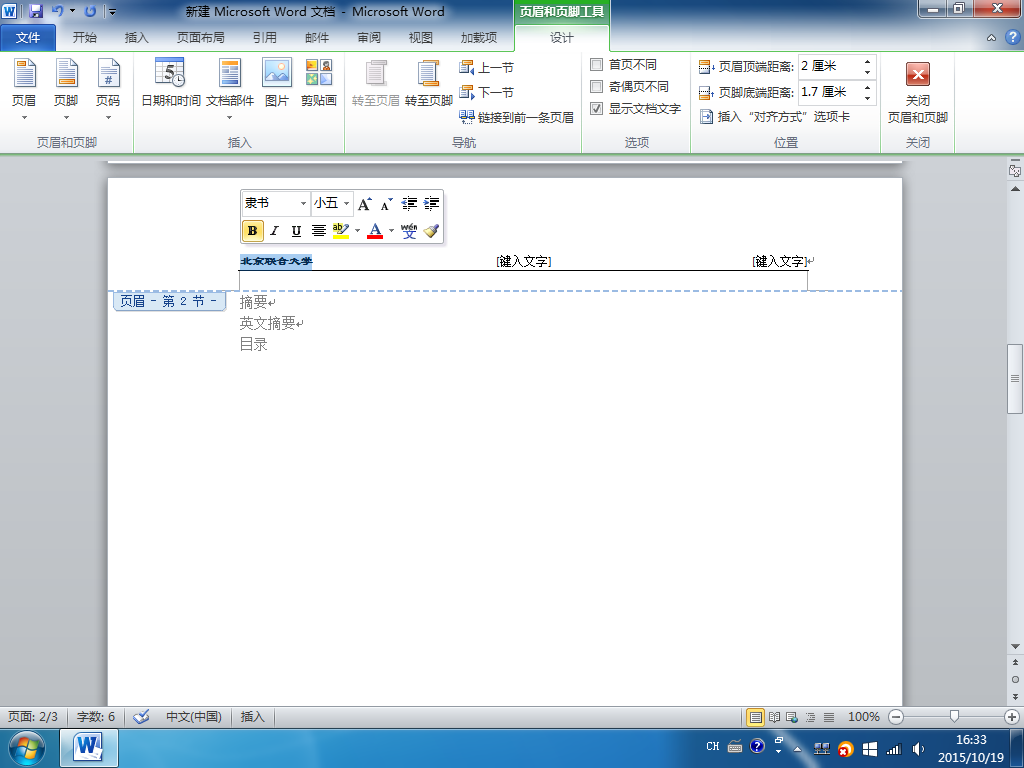Expand font color dropdown arrow
This screenshot has width=1024, height=768.
391,231
